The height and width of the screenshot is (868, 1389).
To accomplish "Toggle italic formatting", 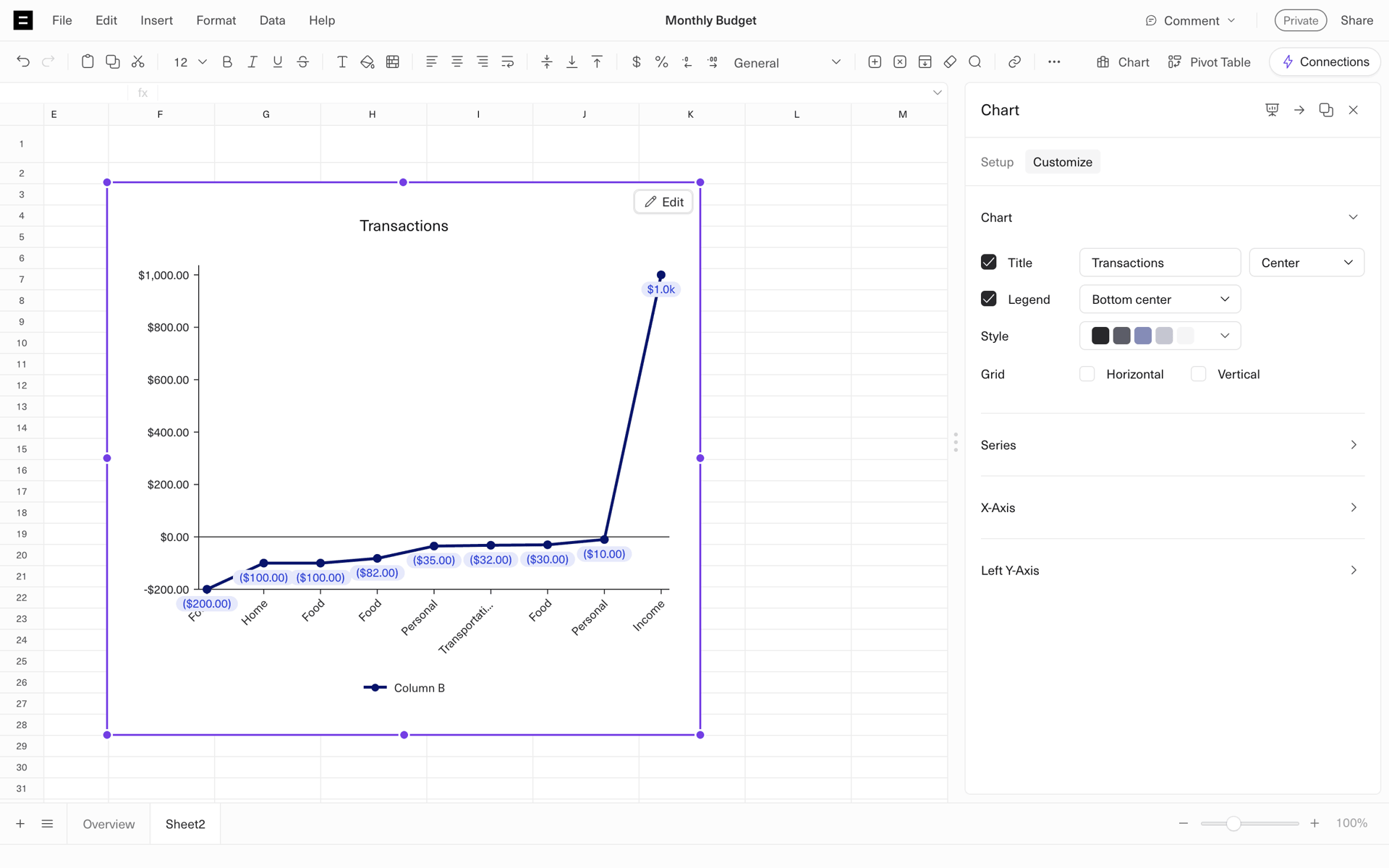I will point(252,62).
